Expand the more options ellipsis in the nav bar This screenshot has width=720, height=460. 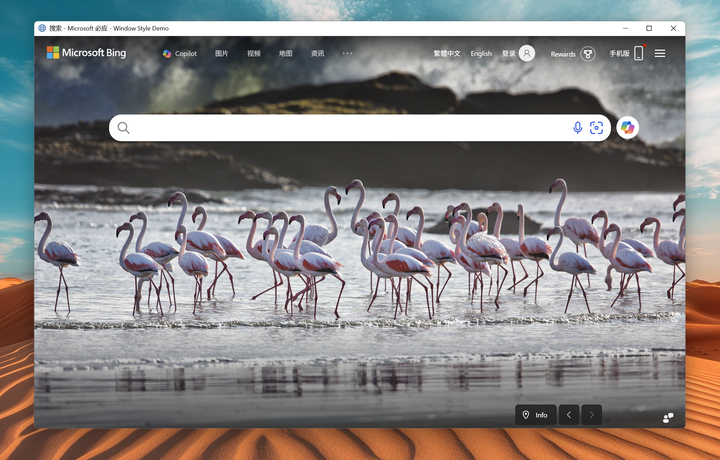click(x=347, y=53)
